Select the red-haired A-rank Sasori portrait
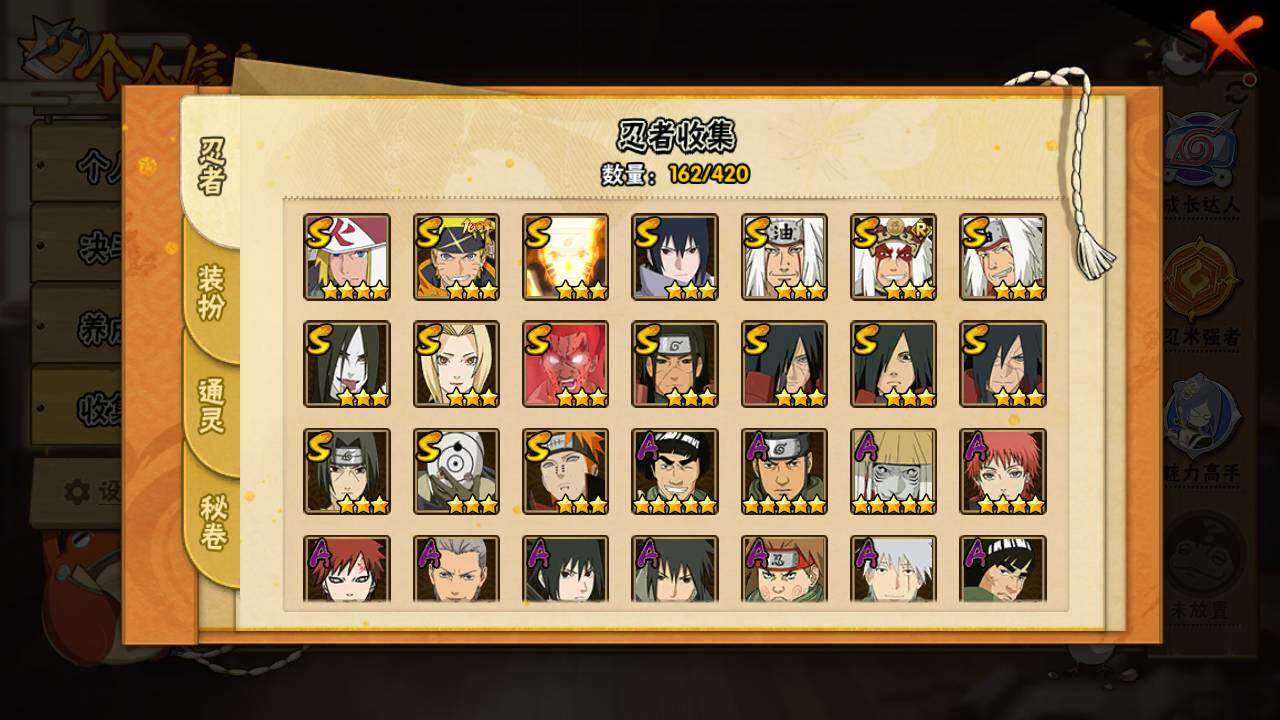 1003,472
